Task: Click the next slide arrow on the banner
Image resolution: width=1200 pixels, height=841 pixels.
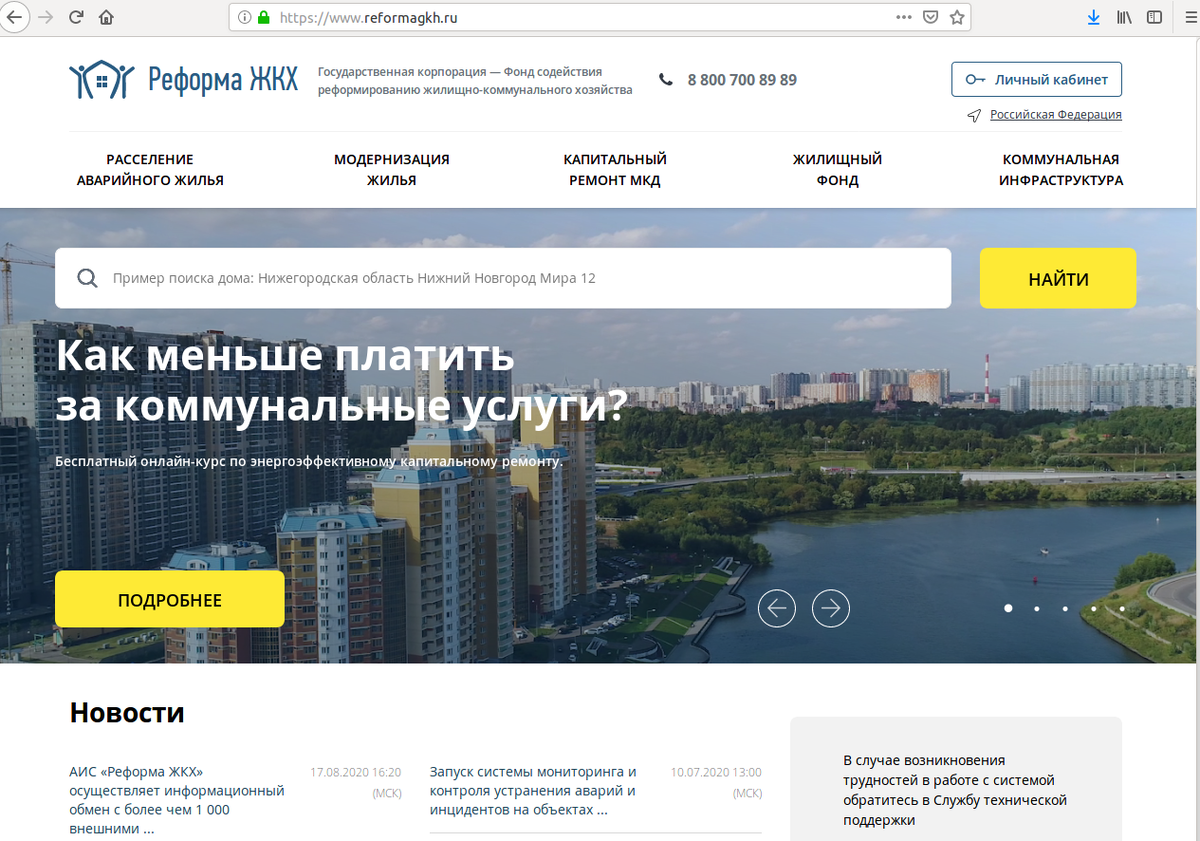Action: [x=831, y=608]
